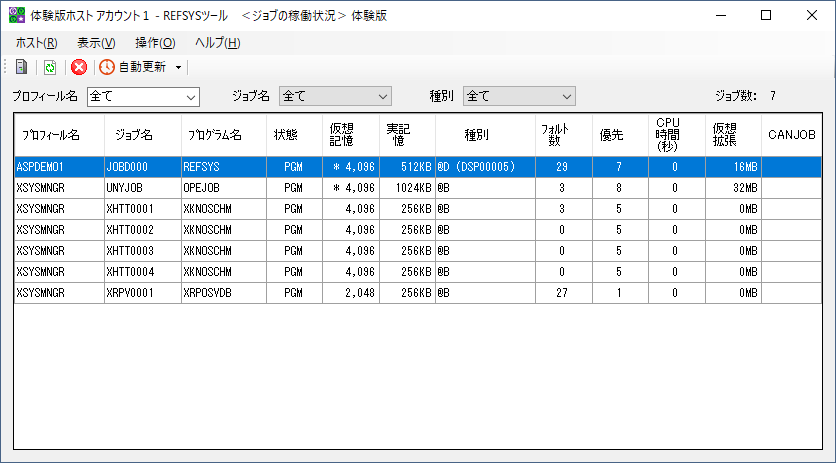This screenshot has height=463, width=836.
Task: Click the host connection toolbar icon
Action: point(21,67)
